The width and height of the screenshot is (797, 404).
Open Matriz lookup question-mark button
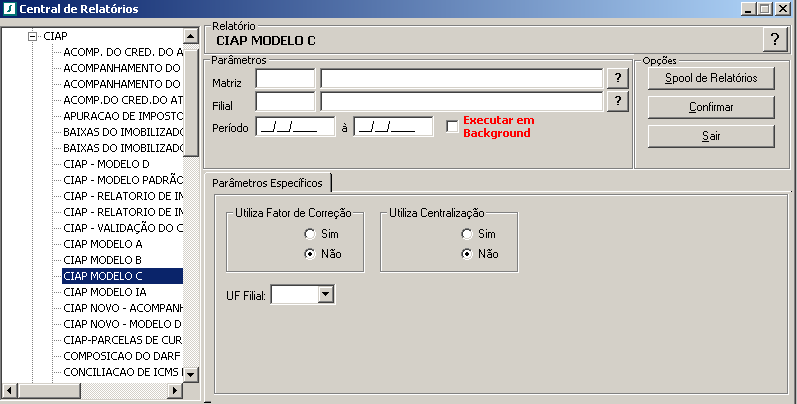pyautogui.click(x=618, y=78)
